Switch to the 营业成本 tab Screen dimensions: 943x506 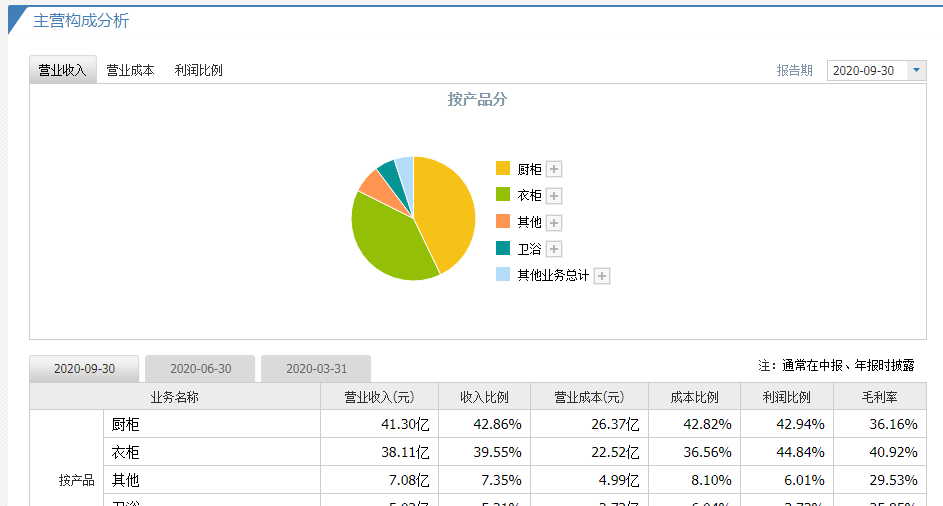(130, 70)
